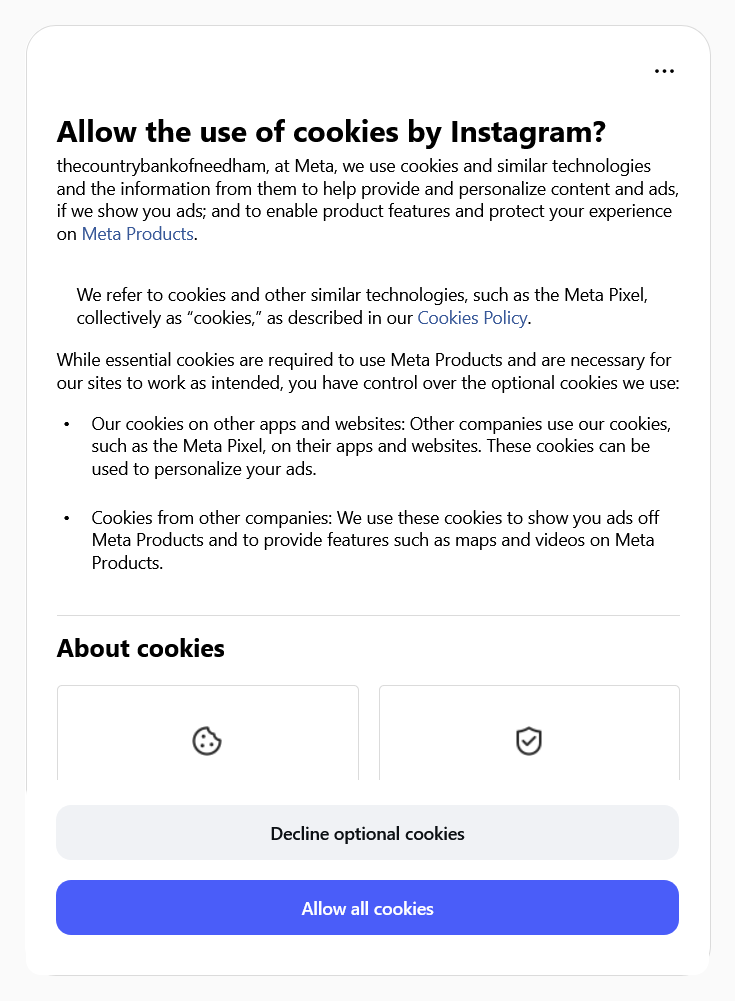This screenshot has width=735, height=1001.
Task: Open the Meta Products link
Action: (x=138, y=234)
